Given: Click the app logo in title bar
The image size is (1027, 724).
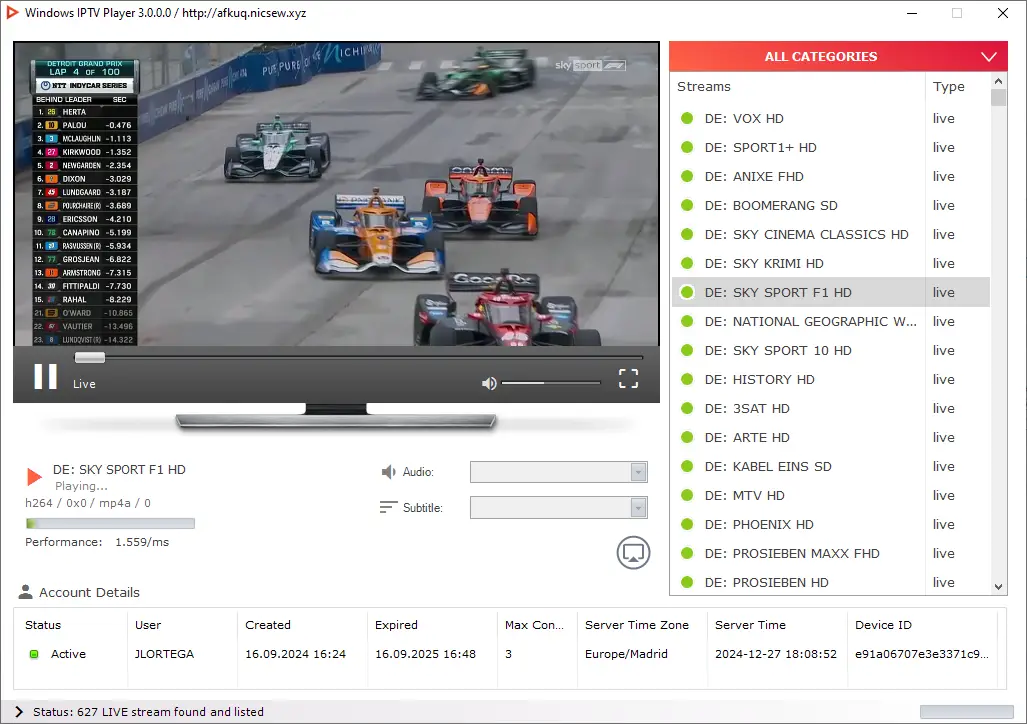Looking at the screenshot, I should click(x=12, y=12).
